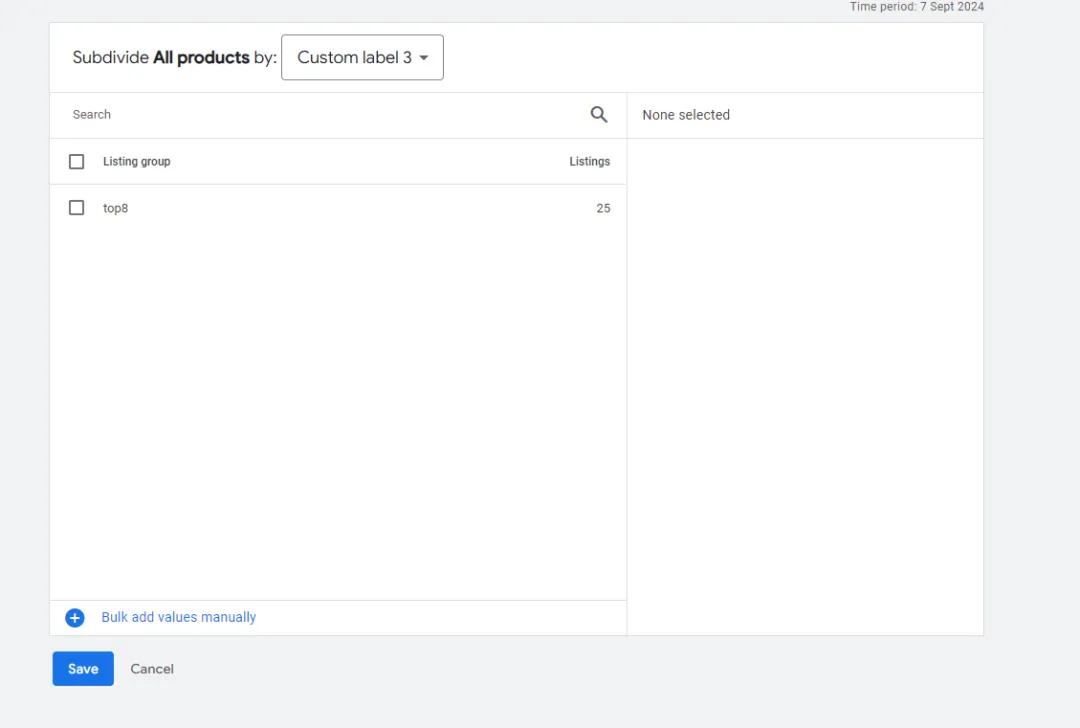The width and height of the screenshot is (1080, 728).
Task: Check the top8 listing group checkbox
Action: [x=77, y=208]
